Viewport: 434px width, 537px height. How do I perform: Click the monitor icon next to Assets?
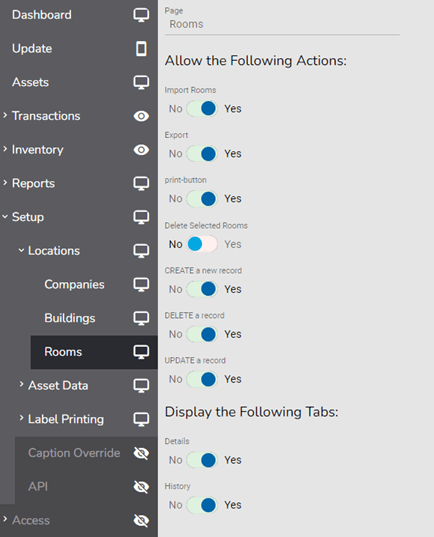pyautogui.click(x=141, y=83)
